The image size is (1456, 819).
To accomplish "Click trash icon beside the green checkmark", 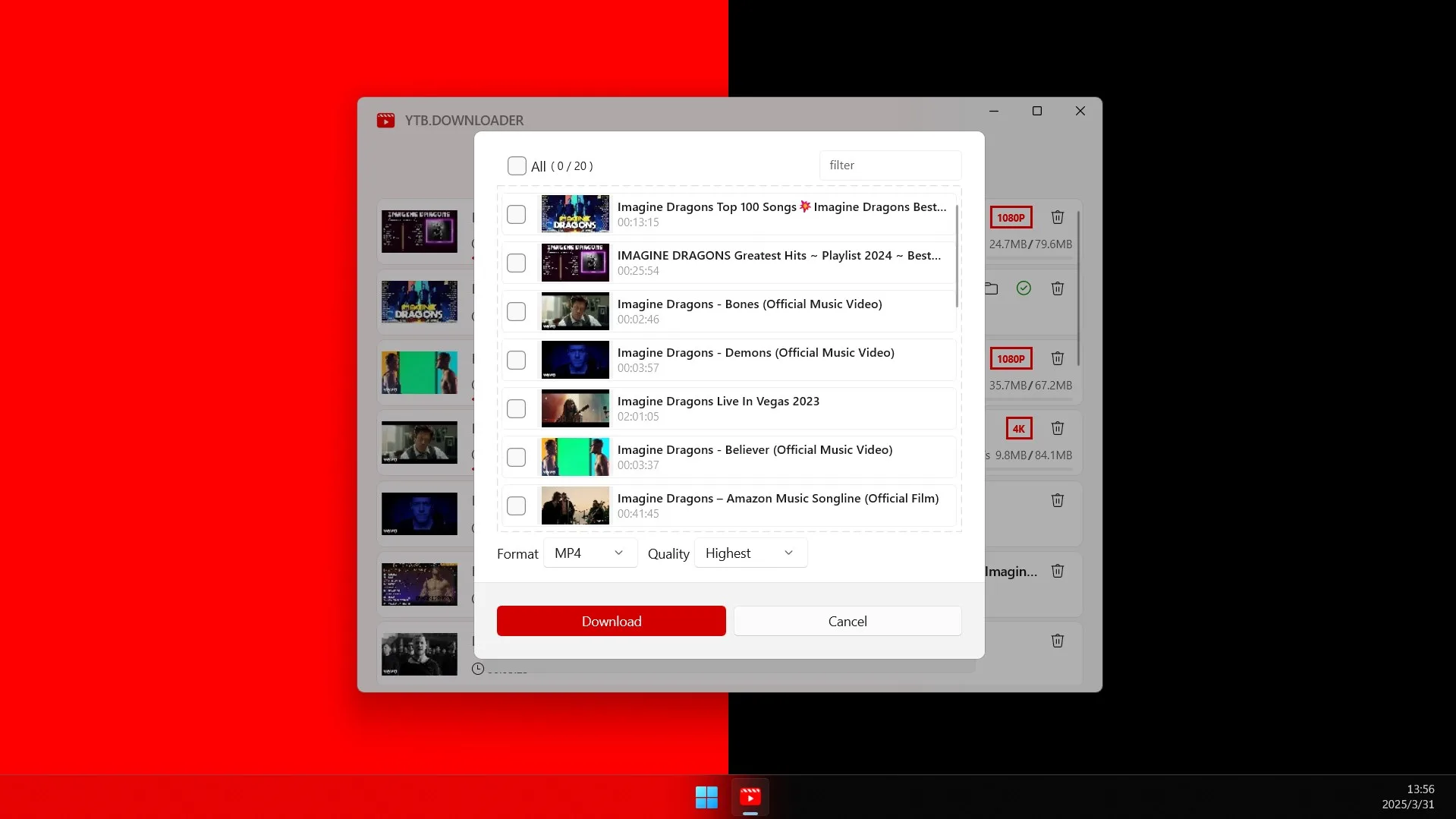I will [x=1057, y=288].
